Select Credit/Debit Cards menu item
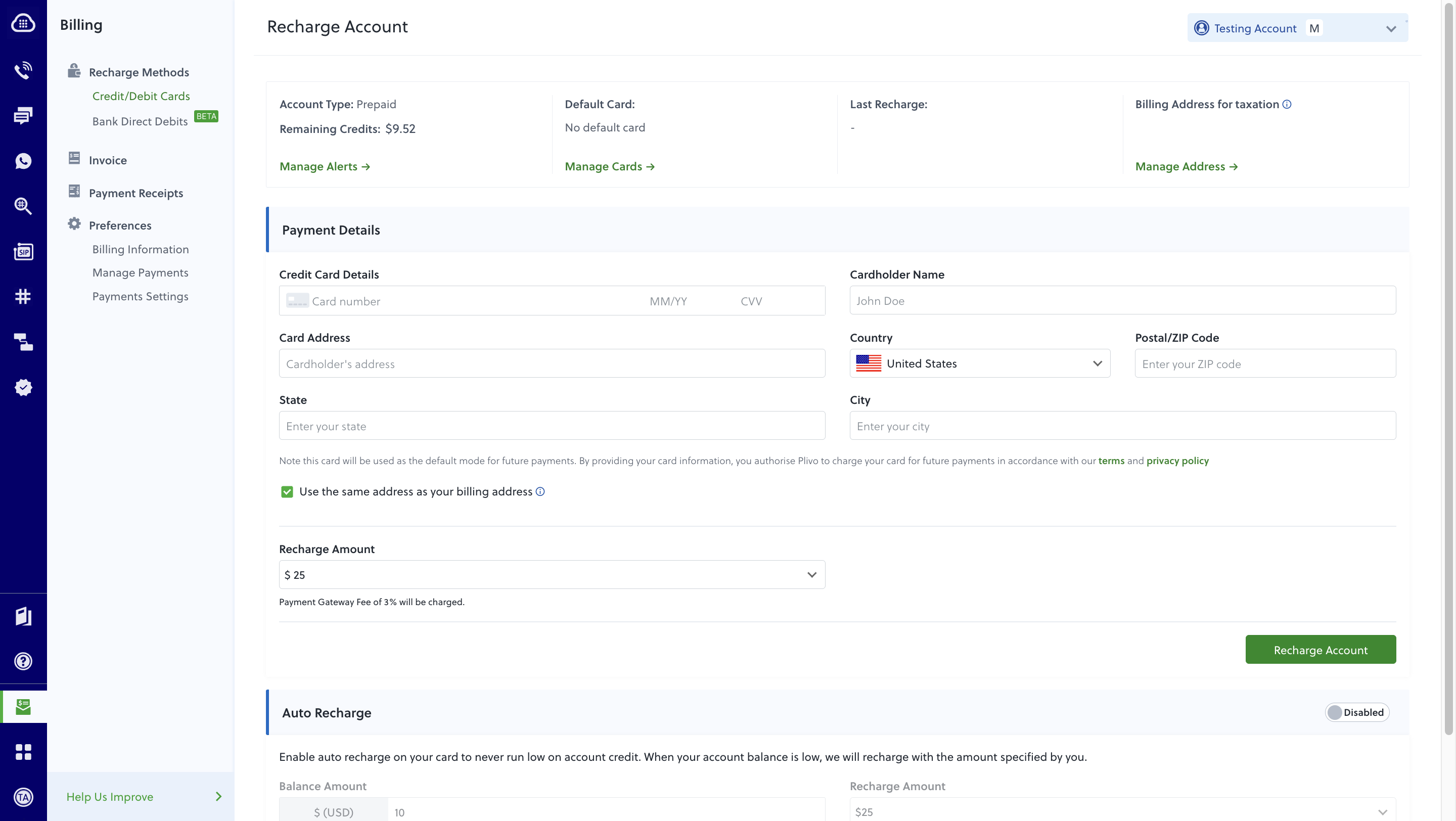This screenshot has height=821, width=1456. point(141,96)
